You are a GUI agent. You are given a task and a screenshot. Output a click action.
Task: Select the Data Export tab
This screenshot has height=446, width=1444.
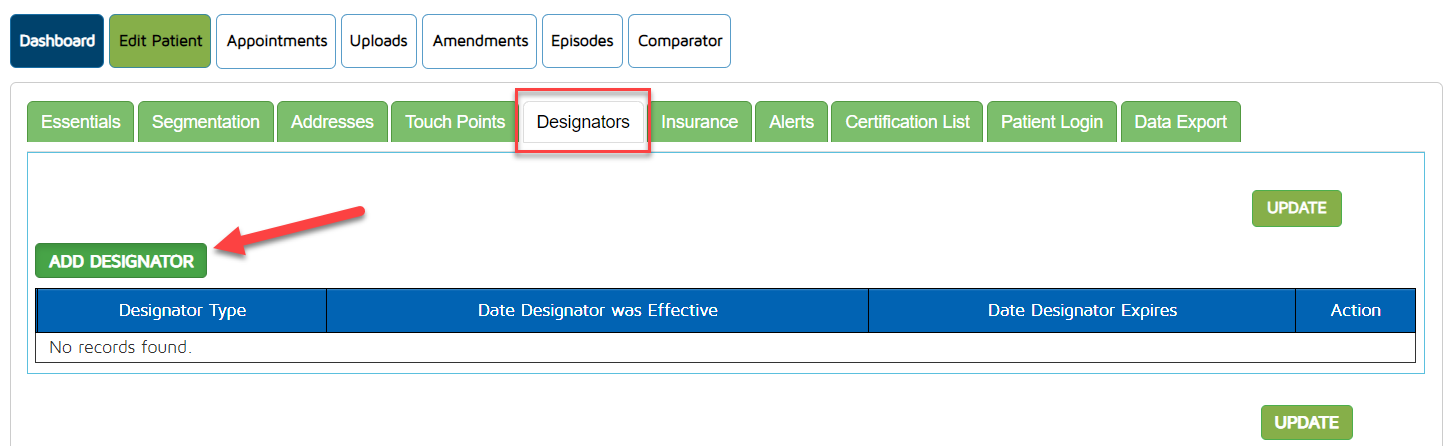pyautogui.click(x=1180, y=122)
